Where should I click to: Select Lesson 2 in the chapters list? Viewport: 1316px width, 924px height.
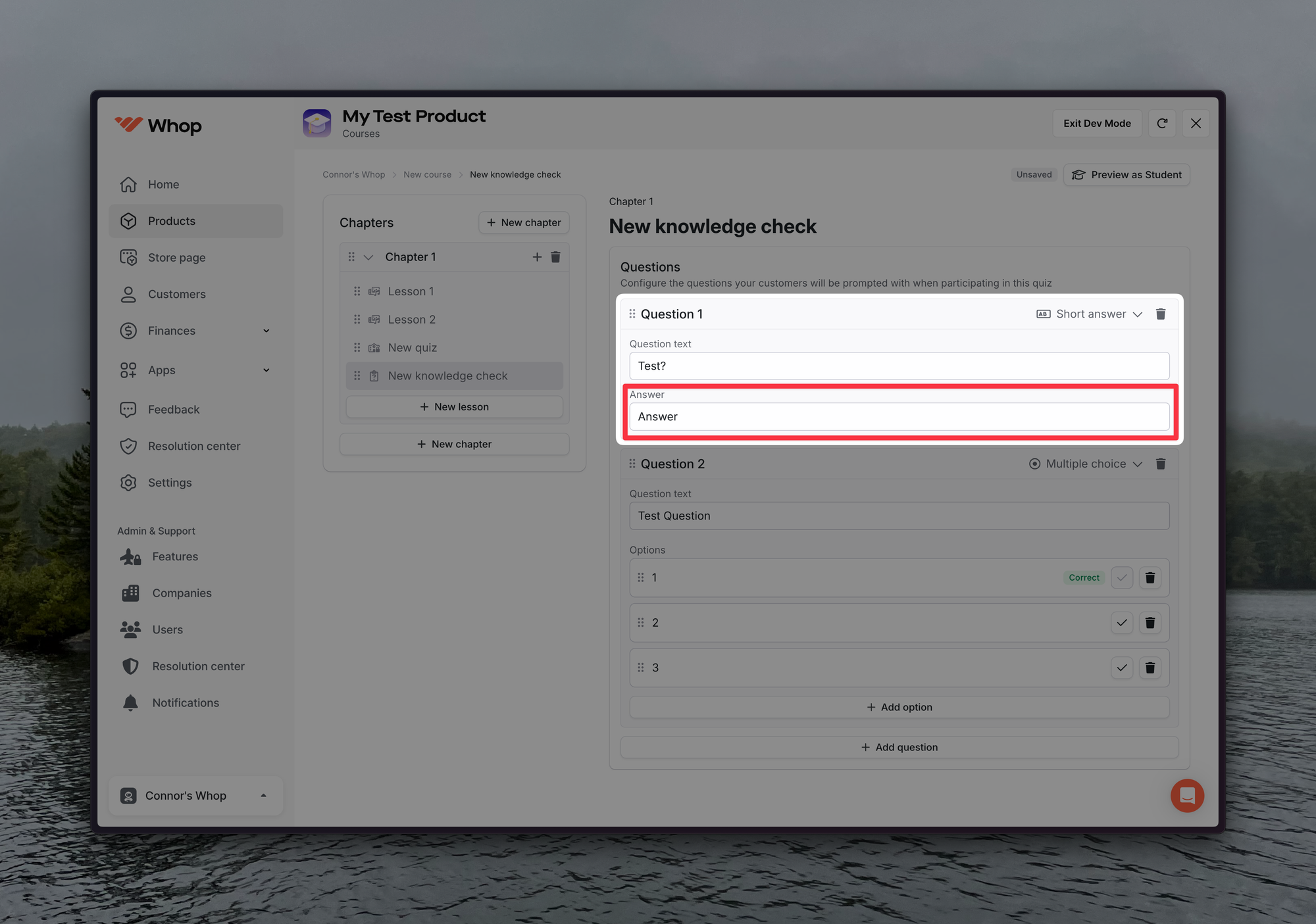coord(411,320)
